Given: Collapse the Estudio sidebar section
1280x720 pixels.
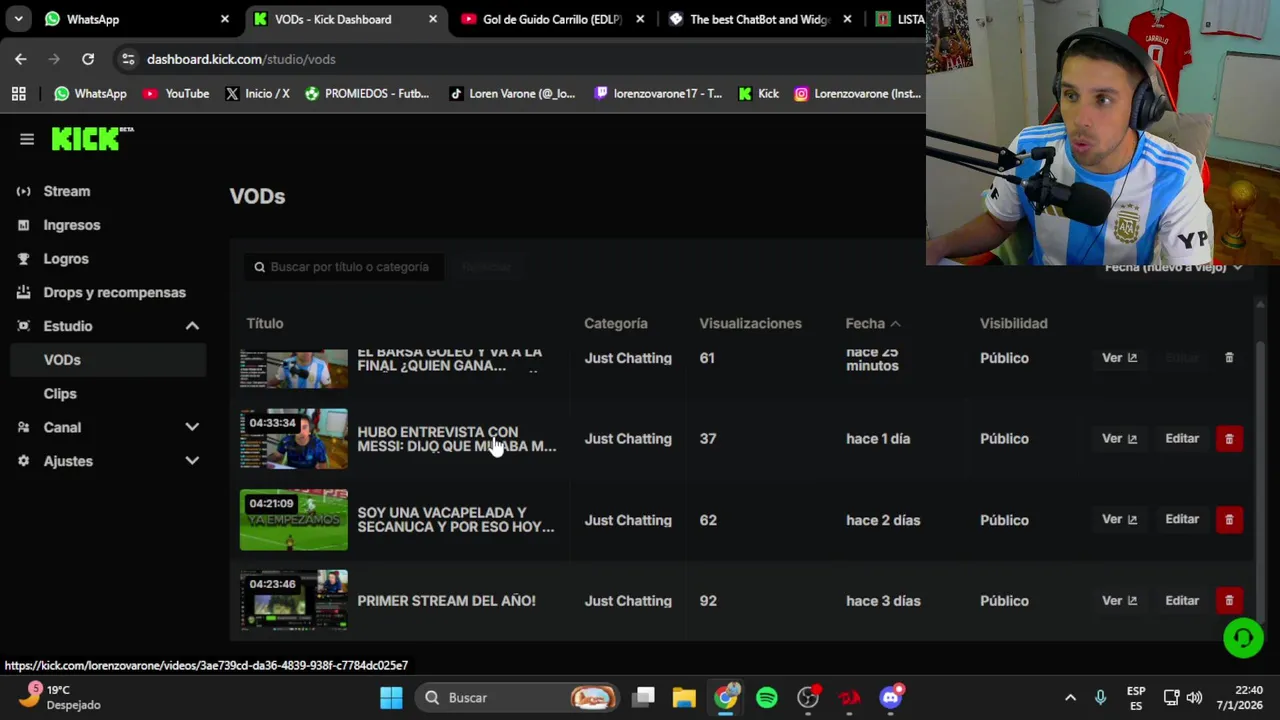Looking at the screenshot, I should tap(192, 326).
